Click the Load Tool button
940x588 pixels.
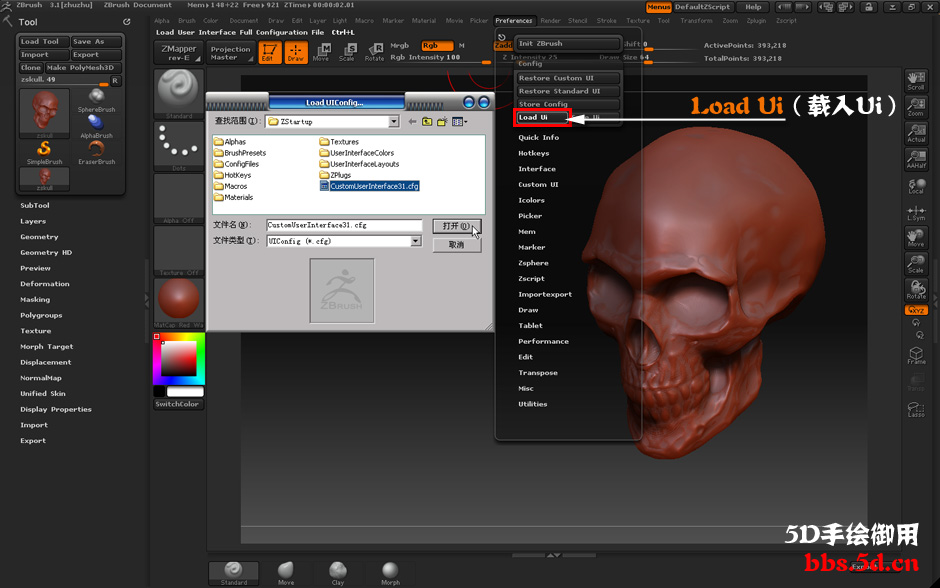44,41
